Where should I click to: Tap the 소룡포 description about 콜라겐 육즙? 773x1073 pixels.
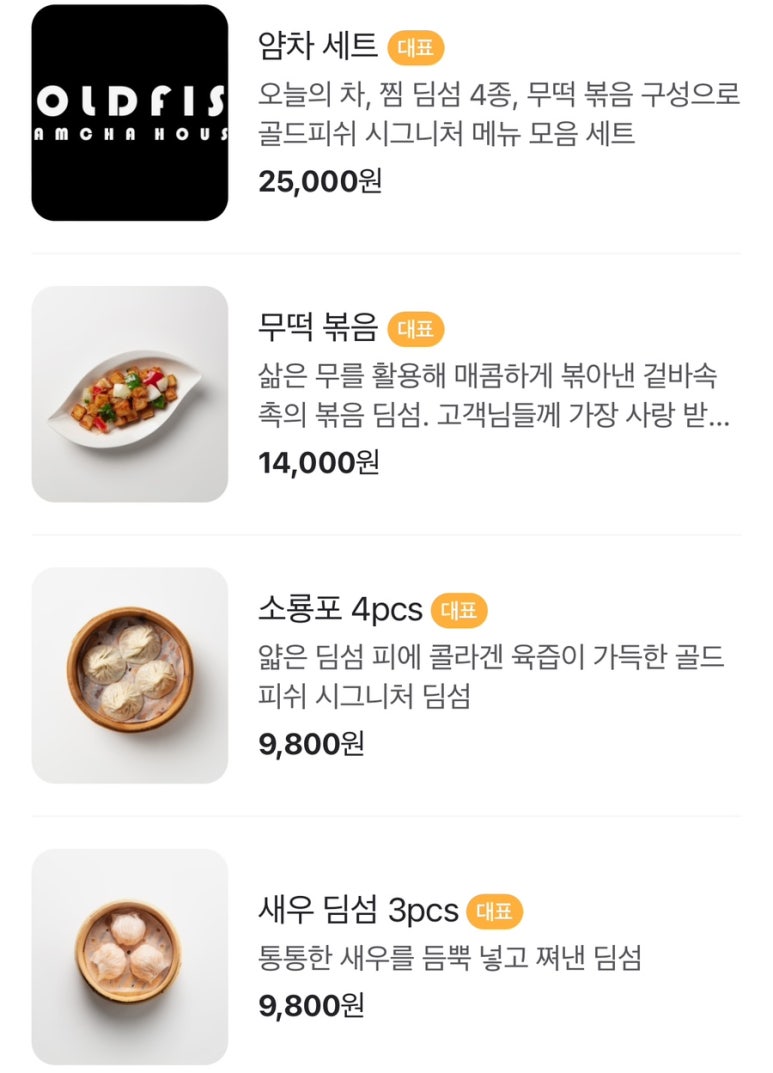(490, 677)
